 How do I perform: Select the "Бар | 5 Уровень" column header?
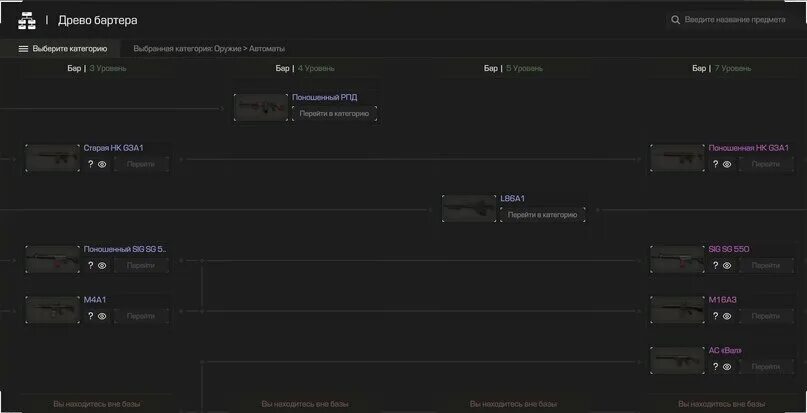(513, 68)
